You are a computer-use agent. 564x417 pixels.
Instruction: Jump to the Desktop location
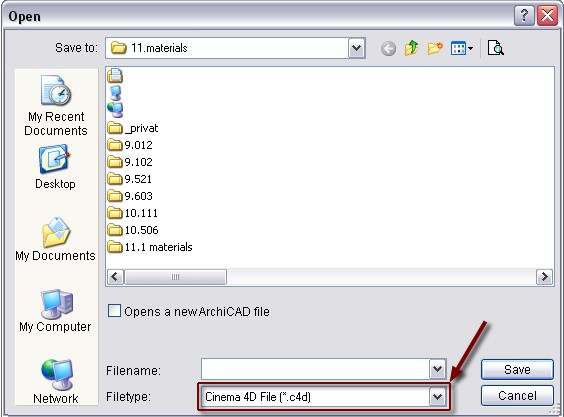(x=55, y=167)
